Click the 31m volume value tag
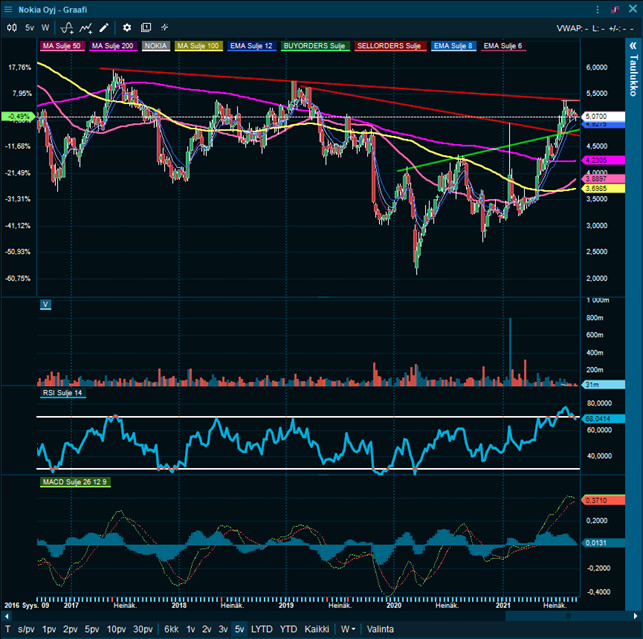This screenshot has width=643, height=639. tap(604, 385)
